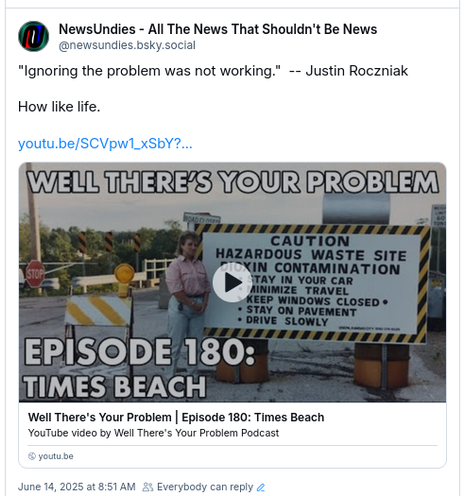Click the hazardous waste sign in thumbnail

[x=312, y=283]
